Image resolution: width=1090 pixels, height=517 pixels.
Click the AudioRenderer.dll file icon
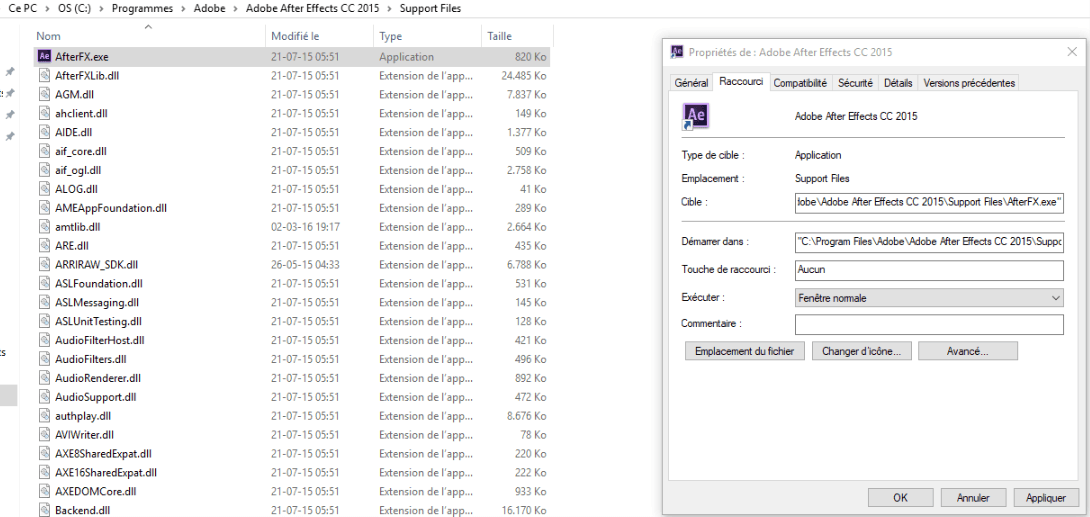click(44, 378)
